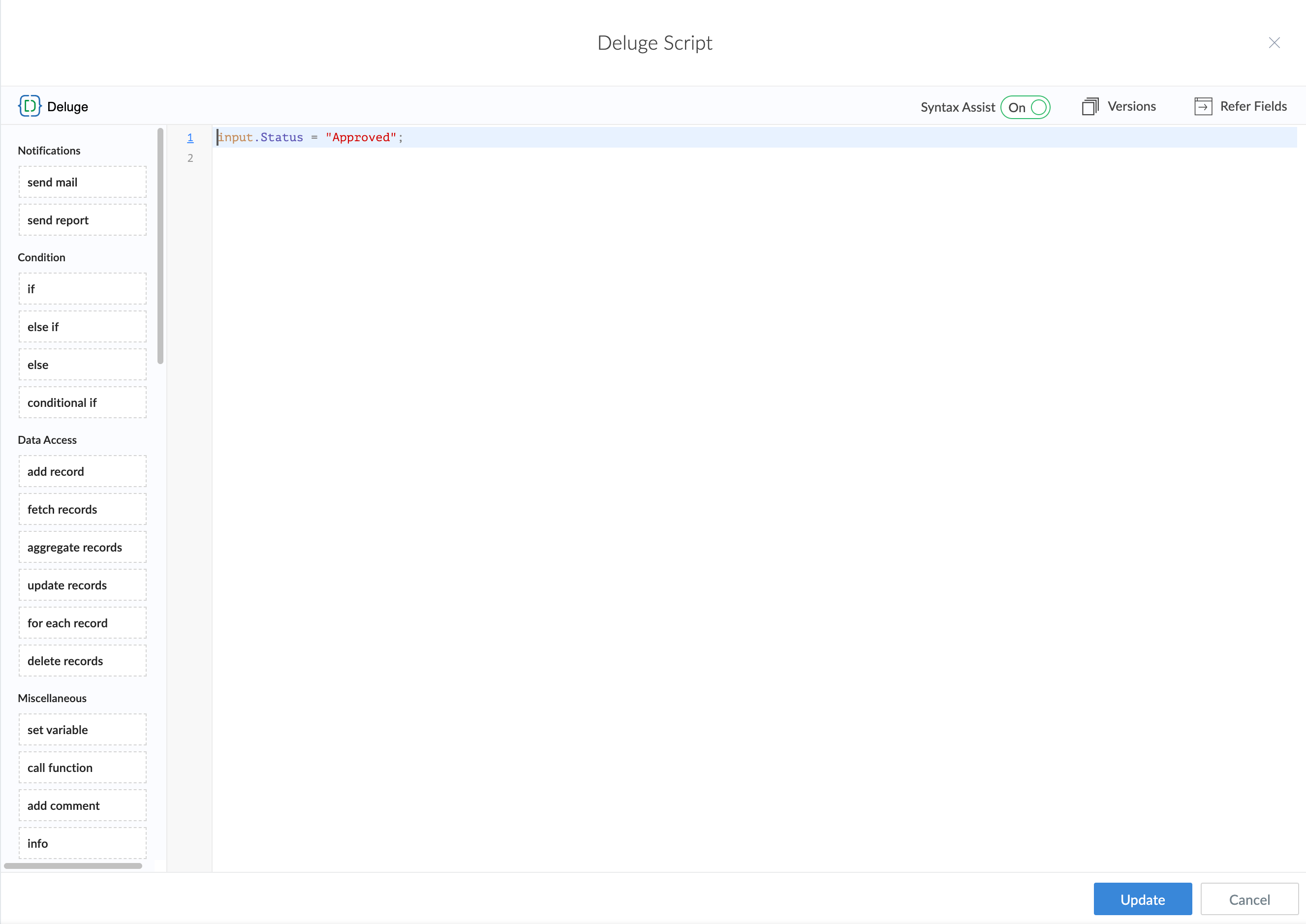Add an else if condition block
This screenshot has height=924, width=1306.
(83, 327)
